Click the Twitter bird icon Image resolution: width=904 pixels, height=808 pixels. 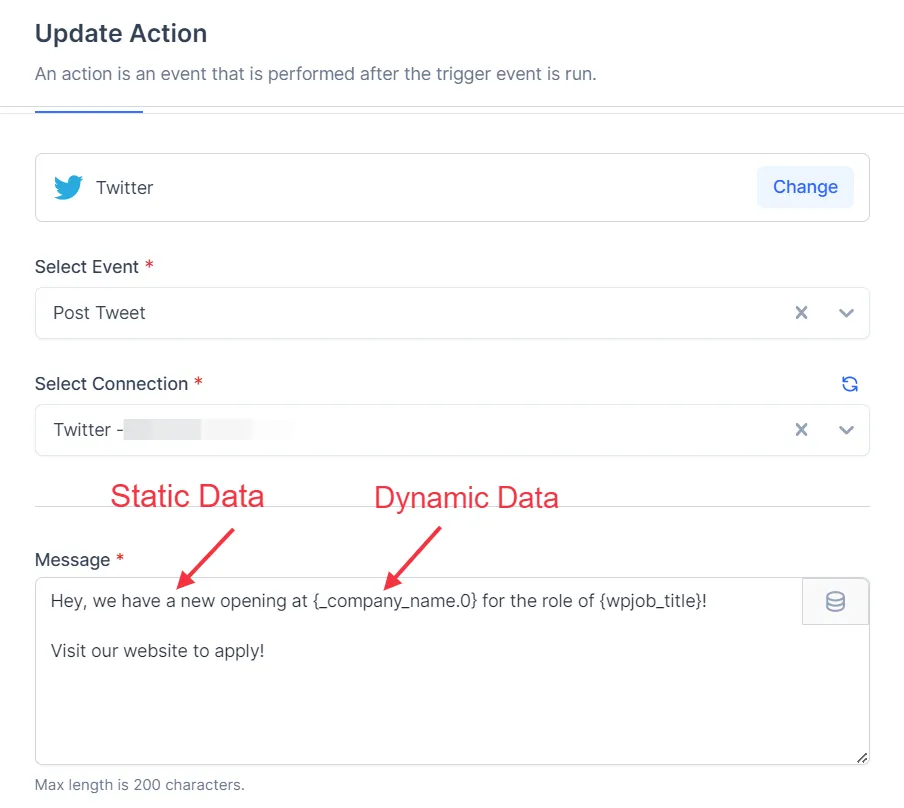click(x=68, y=187)
